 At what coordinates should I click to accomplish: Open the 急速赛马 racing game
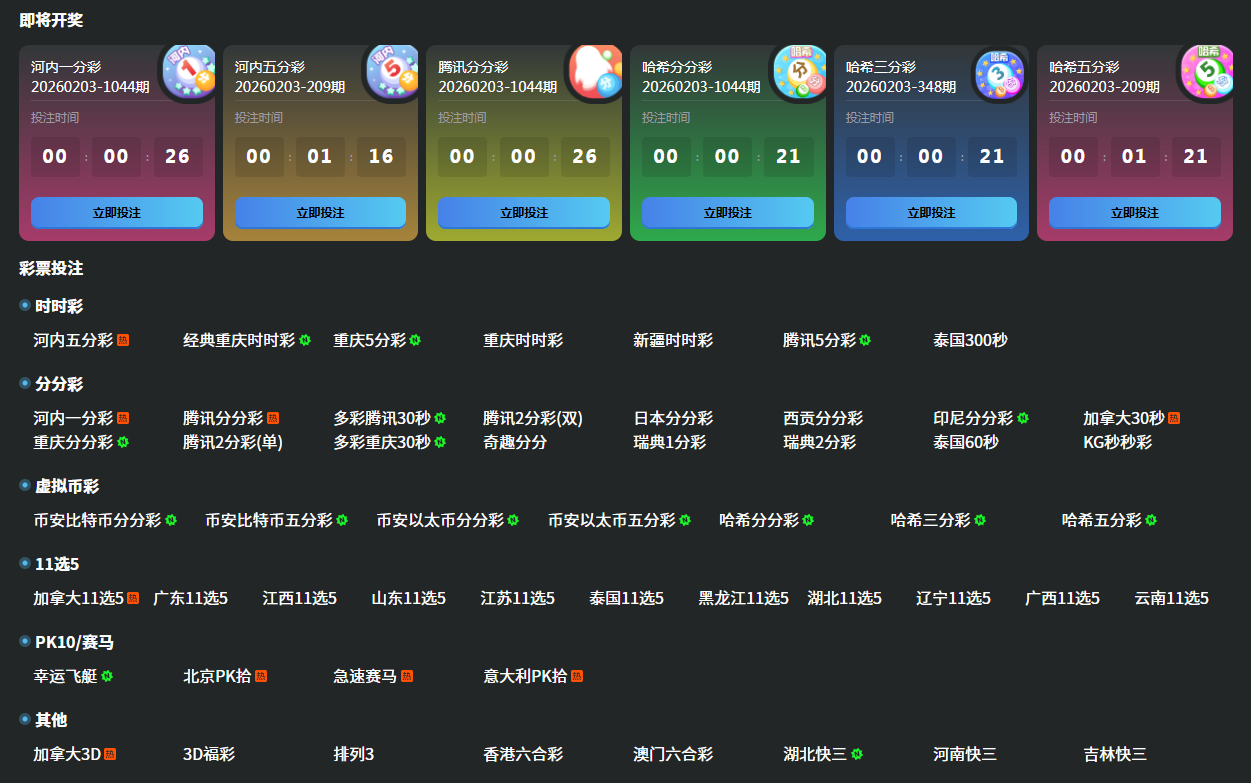(365, 676)
